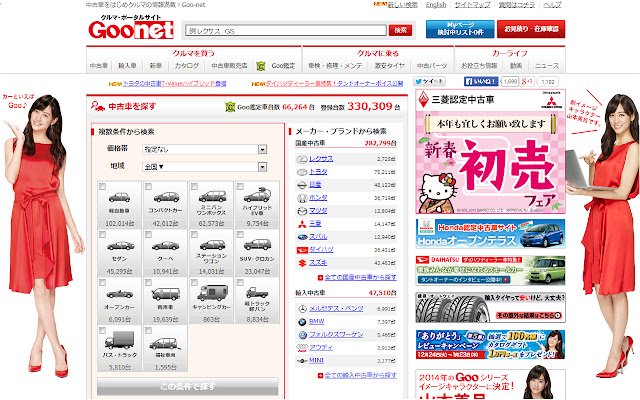Check the ステーションワゴン checkbox
The image size is (640, 400).
(194, 235)
